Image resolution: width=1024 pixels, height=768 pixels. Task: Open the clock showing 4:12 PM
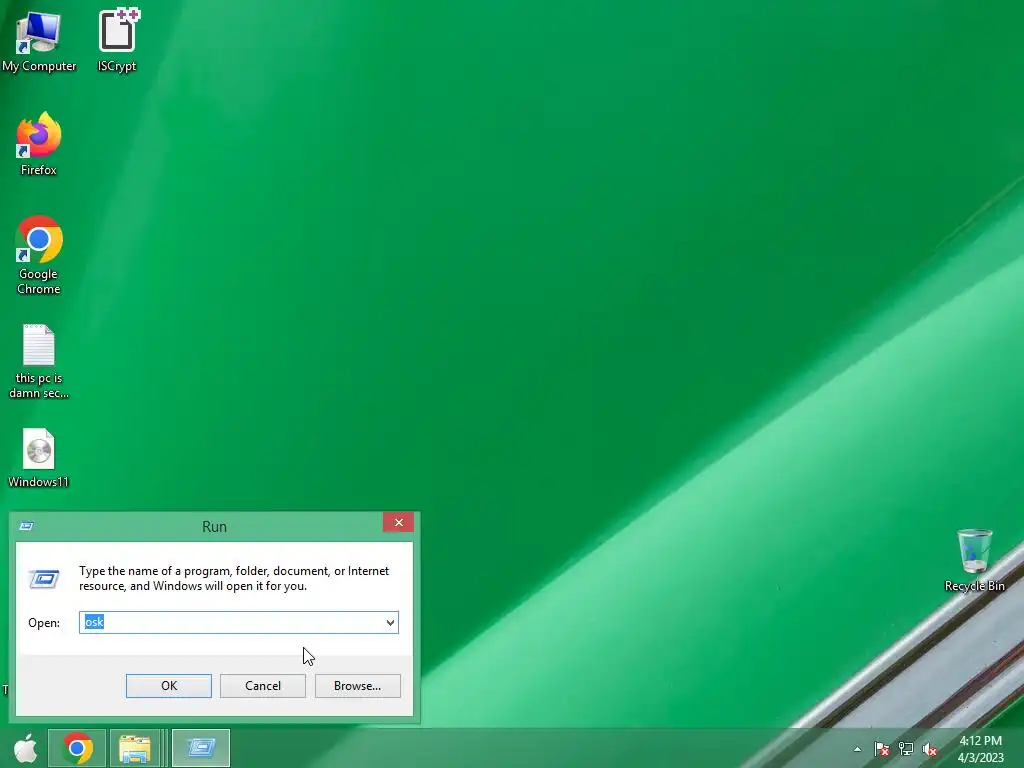[x=980, y=741]
